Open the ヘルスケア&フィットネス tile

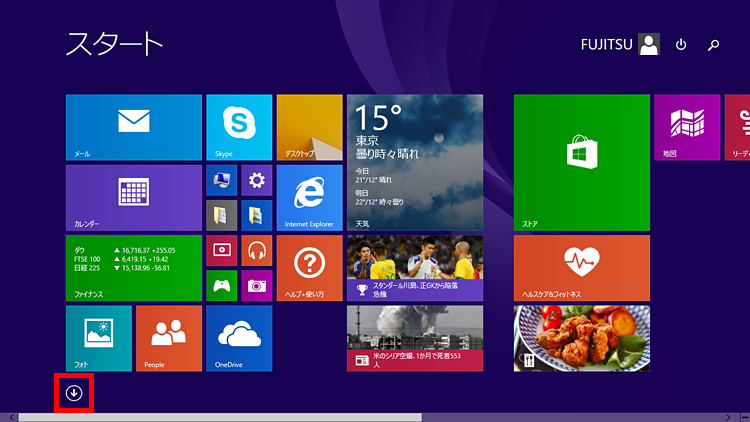(582, 268)
